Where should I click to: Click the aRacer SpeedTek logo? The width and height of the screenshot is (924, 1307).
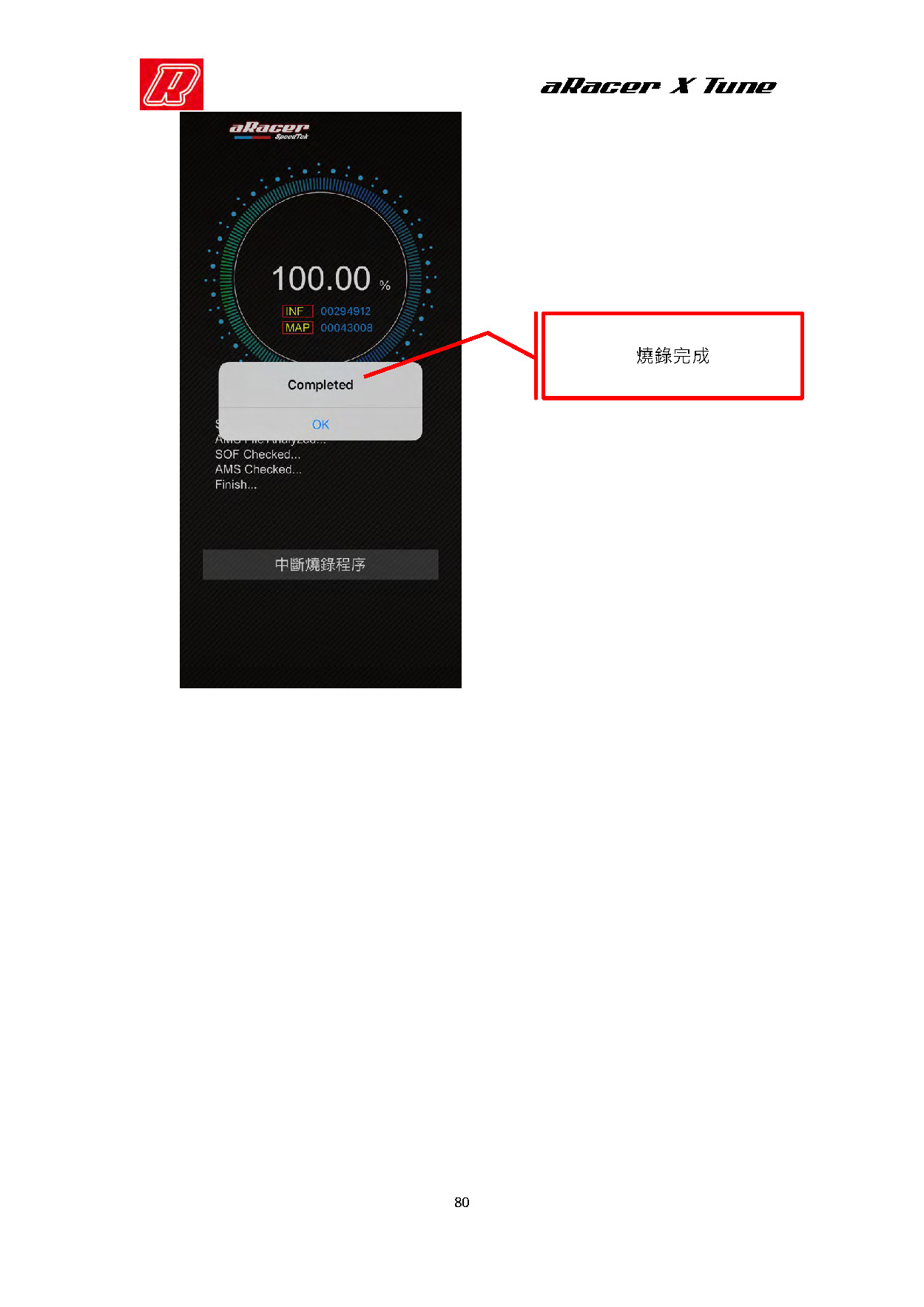(269, 130)
